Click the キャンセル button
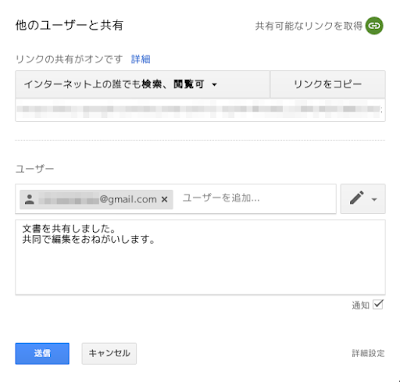 (x=109, y=353)
